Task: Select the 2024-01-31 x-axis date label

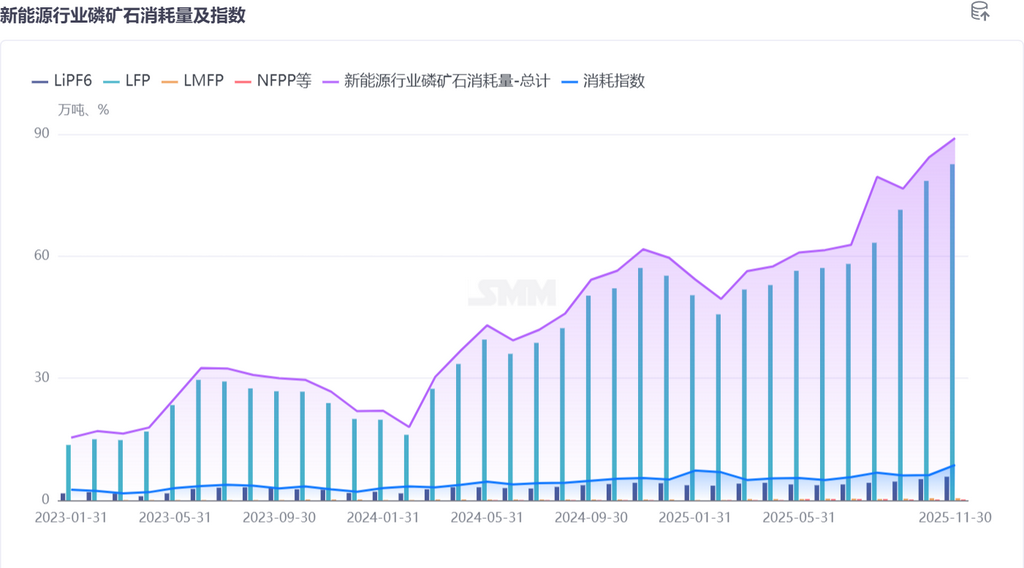Action: tap(382, 517)
